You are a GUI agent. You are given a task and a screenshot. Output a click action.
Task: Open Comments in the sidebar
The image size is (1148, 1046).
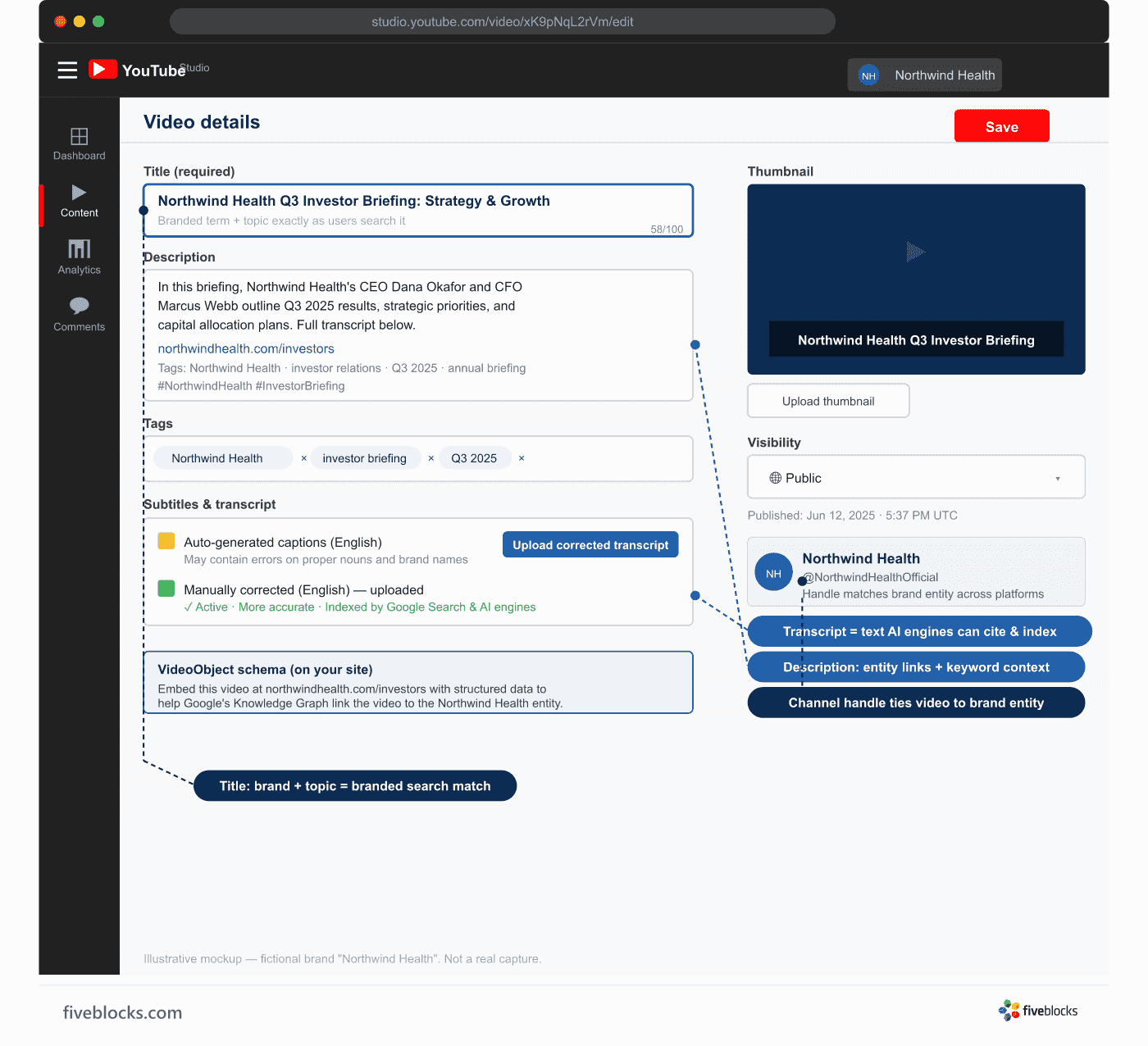pos(80,315)
